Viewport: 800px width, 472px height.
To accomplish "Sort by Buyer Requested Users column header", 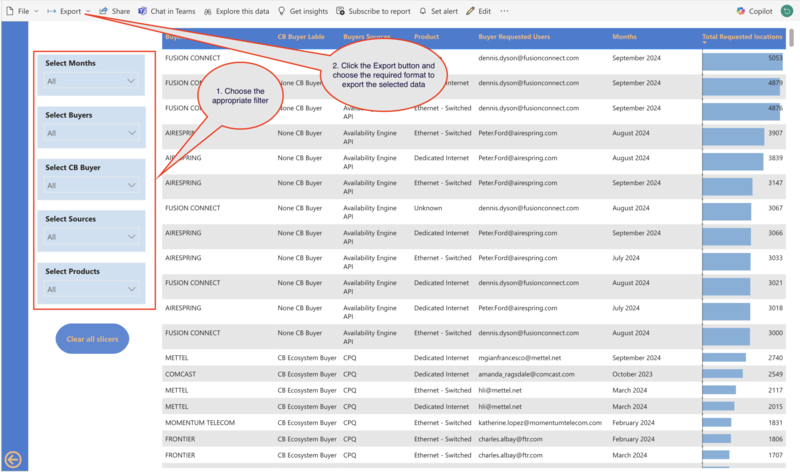I will pos(514,37).
